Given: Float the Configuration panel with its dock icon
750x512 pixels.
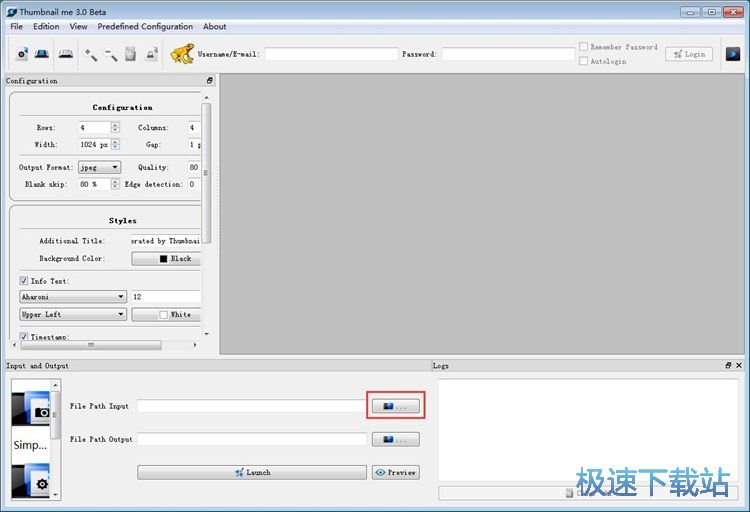Looking at the screenshot, I should (x=210, y=80).
